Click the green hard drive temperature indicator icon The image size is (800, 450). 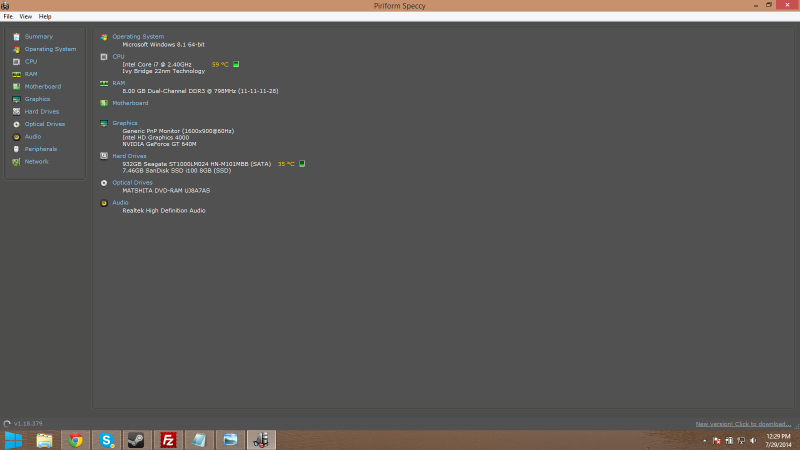click(x=302, y=164)
